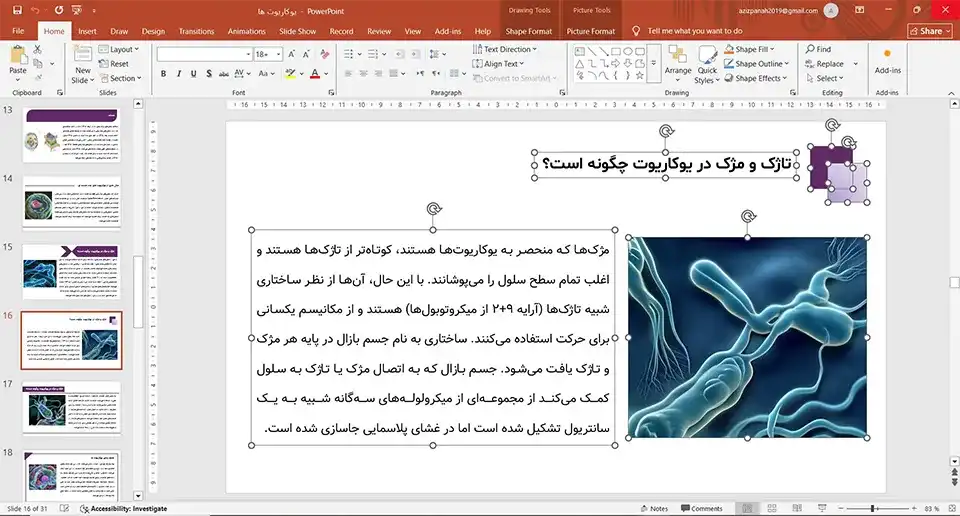
Task: Toggle Strikethrough formatting
Action: [223, 73]
